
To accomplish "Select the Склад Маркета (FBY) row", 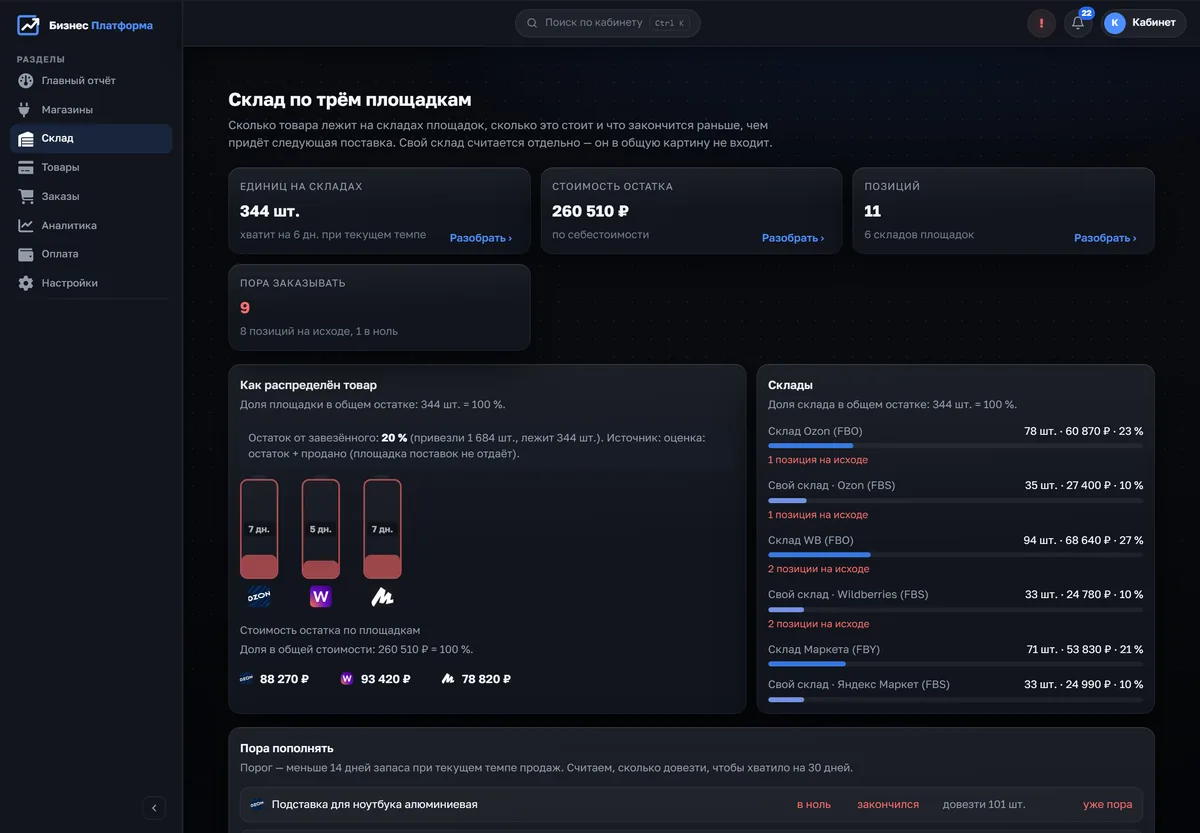I will (x=955, y=654).
